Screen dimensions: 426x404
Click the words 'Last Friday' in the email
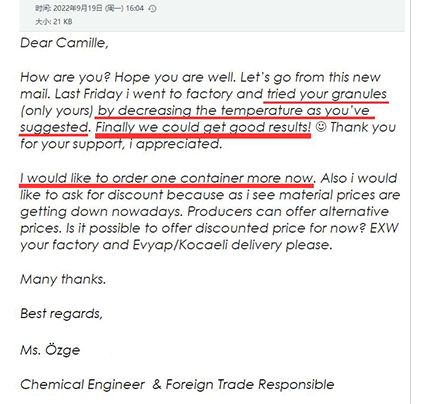(89, 94)
